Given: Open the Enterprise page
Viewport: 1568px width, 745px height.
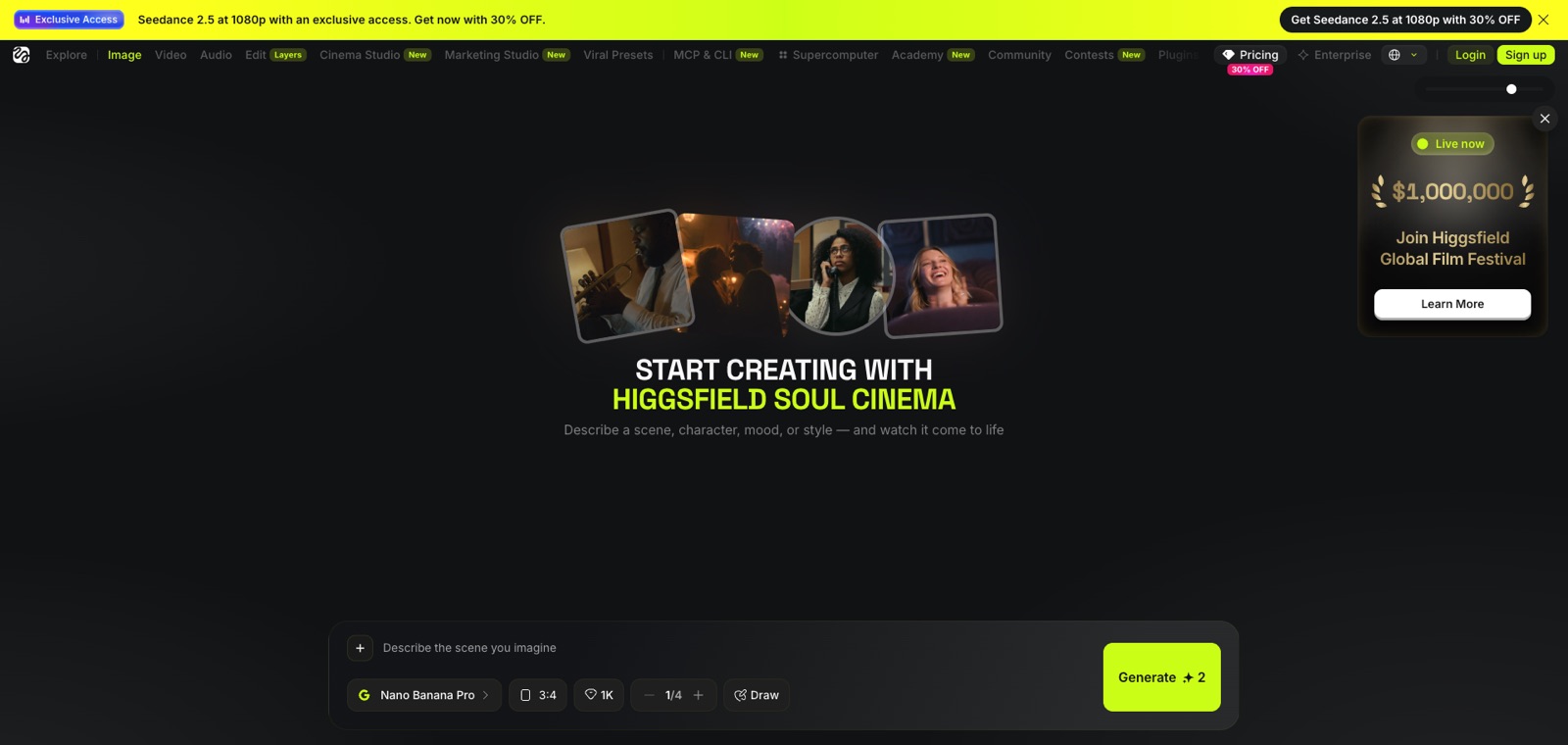Looking at the screenshot, I should pyautogui.click(x=1335, y=55).
